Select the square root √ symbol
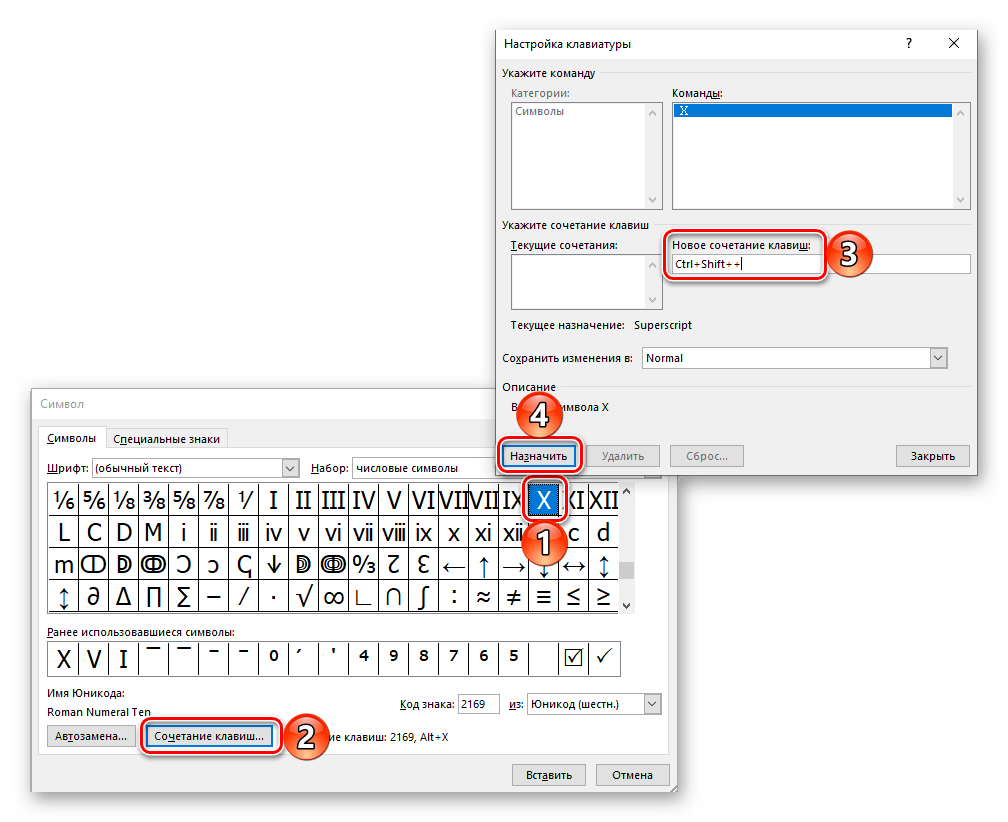This screenshot has height=822, width=1008. pyautogui.click(x=303, y=597)
